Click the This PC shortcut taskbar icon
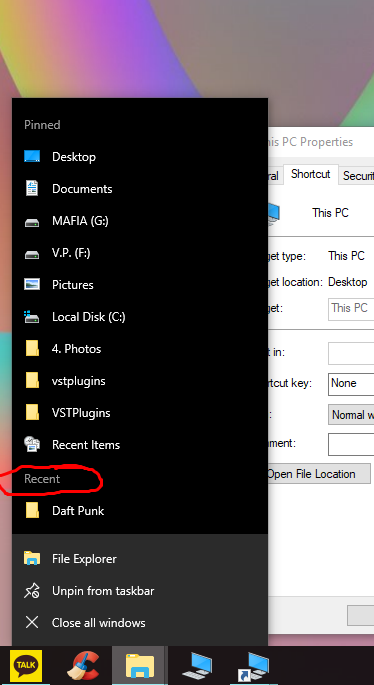This screenshot has width=374, height=685. [253, 666]
